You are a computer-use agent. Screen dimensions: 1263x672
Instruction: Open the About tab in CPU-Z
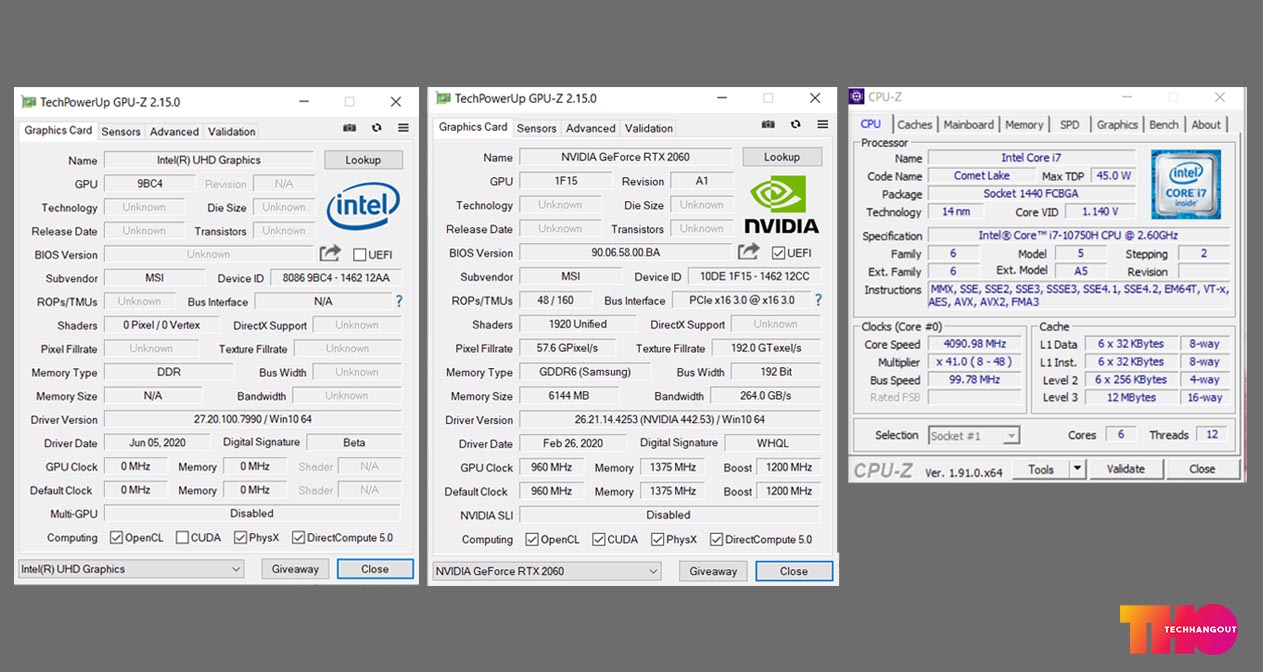tap(1206, 125)
